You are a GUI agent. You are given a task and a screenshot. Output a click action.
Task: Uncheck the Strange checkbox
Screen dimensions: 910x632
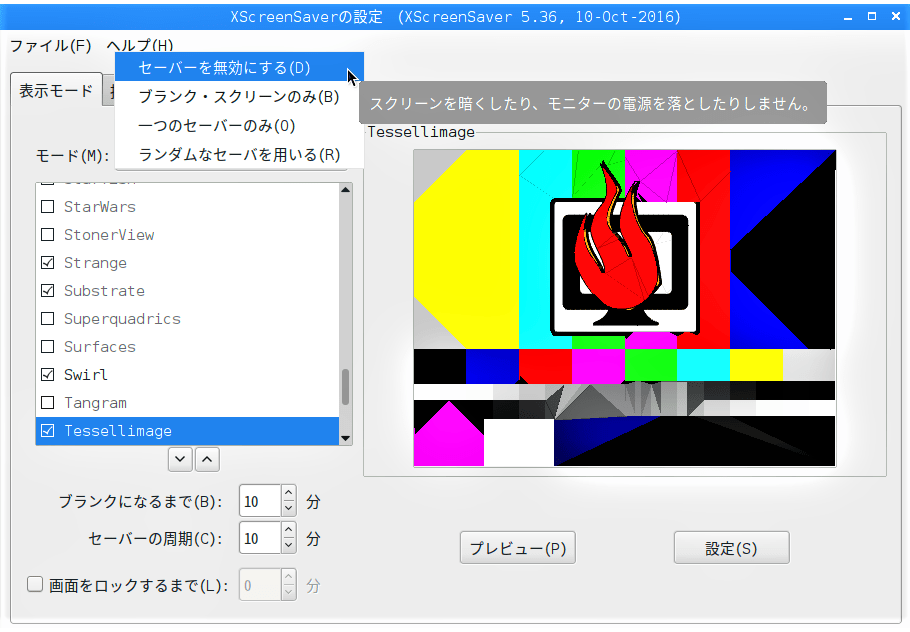(48, 262)
